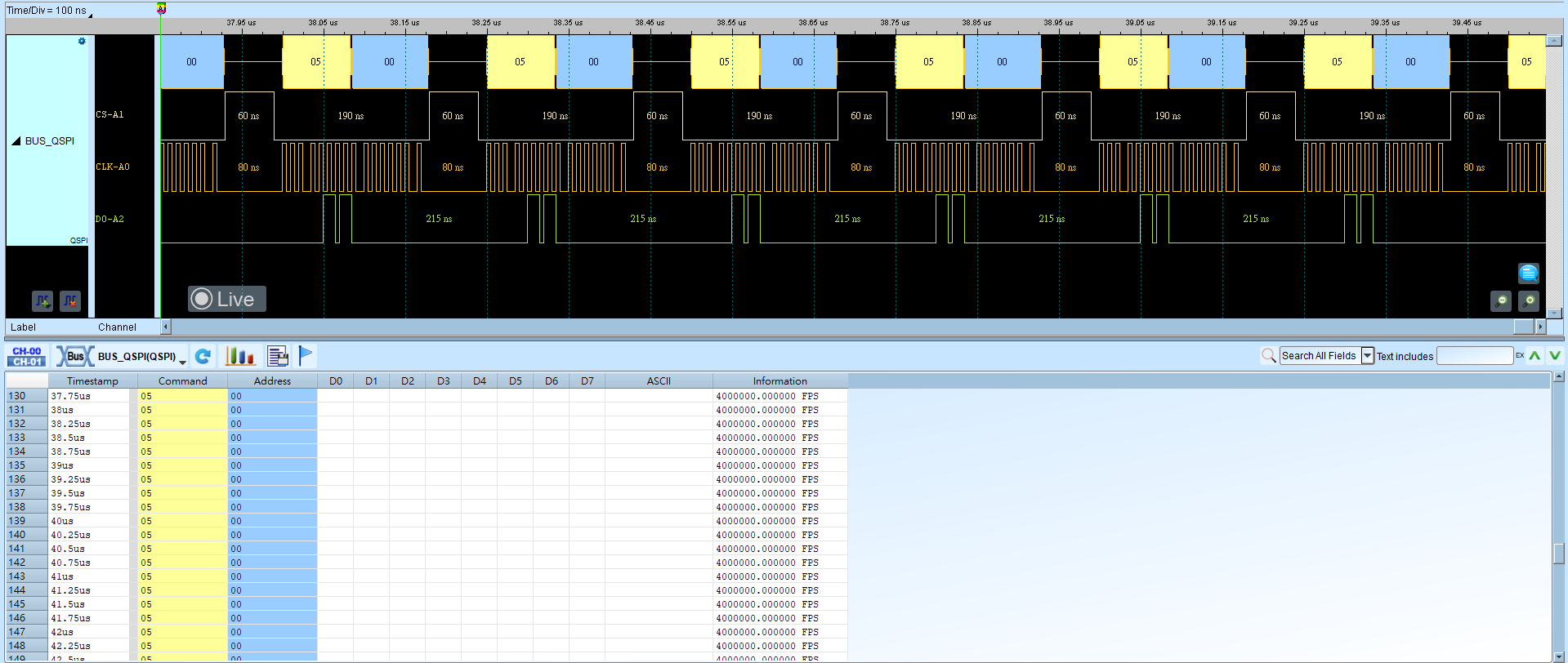Click the green find previous arrow

pos(1534,355)
